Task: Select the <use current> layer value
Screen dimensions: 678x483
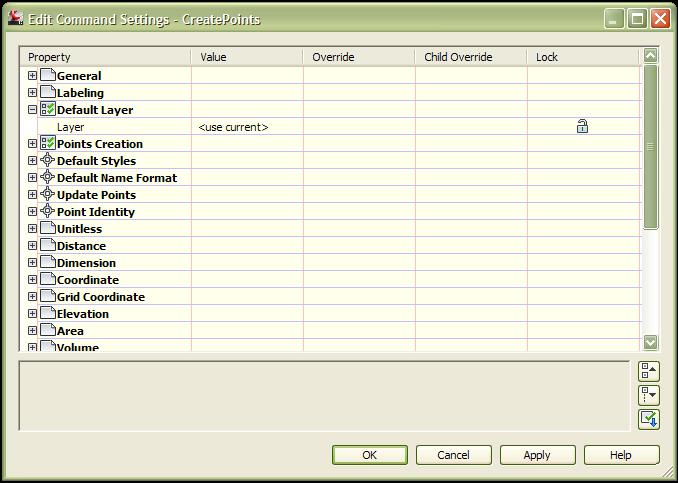Action: tap(233, 127)
